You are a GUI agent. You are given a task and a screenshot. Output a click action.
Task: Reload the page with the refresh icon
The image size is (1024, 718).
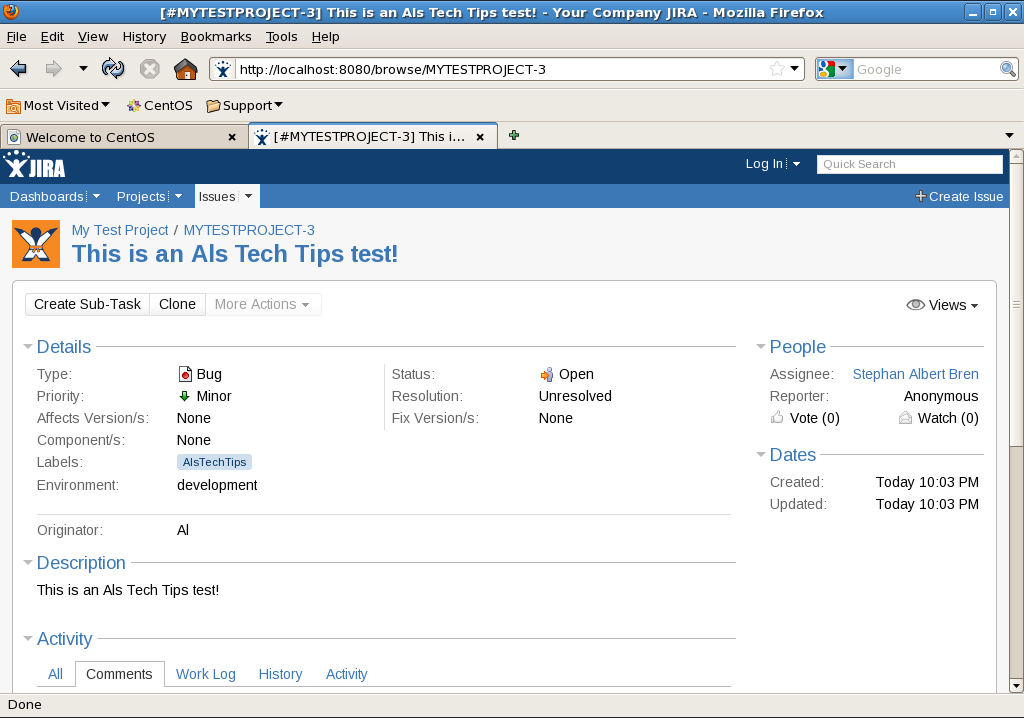(113, 69)
